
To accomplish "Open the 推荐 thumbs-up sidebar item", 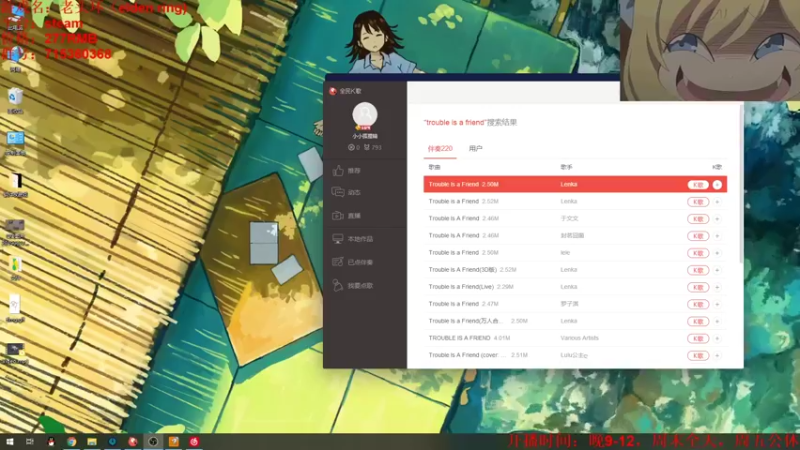I will click(x=347, y=170).
